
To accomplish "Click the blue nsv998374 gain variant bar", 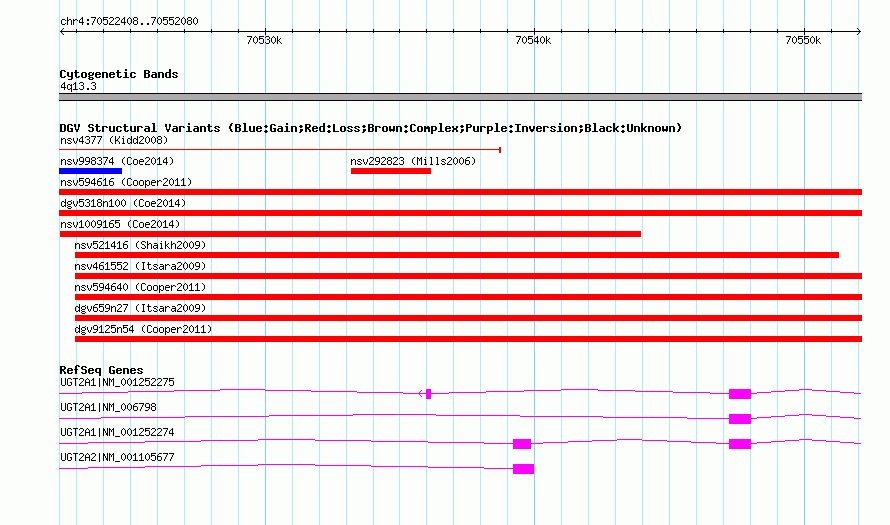I will pyautogui.click(x=90, y=171).
